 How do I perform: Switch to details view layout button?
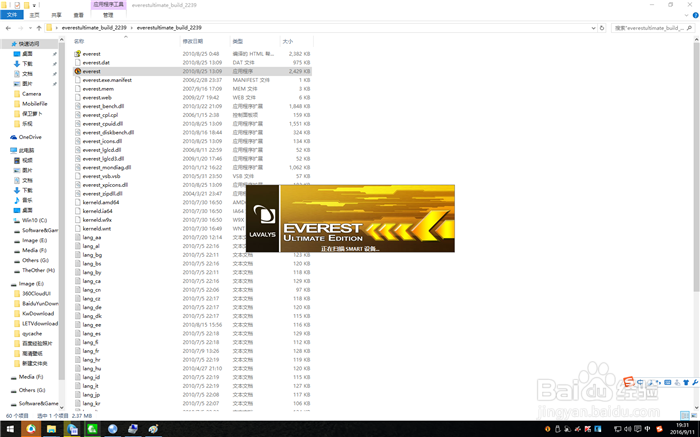pyautogui.click(x=684, y=416)
